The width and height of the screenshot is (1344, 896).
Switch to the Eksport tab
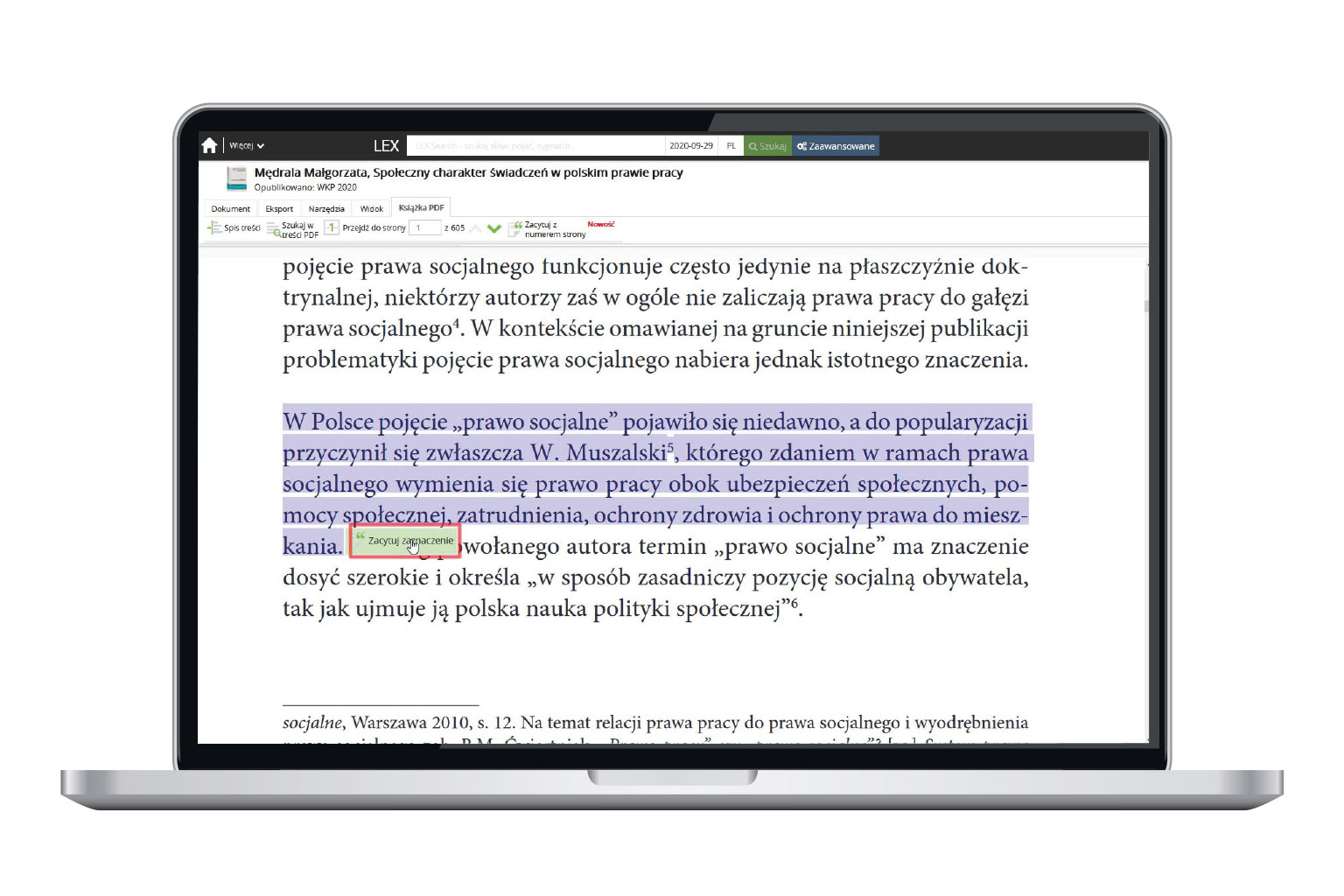click(x=279, y=208)
